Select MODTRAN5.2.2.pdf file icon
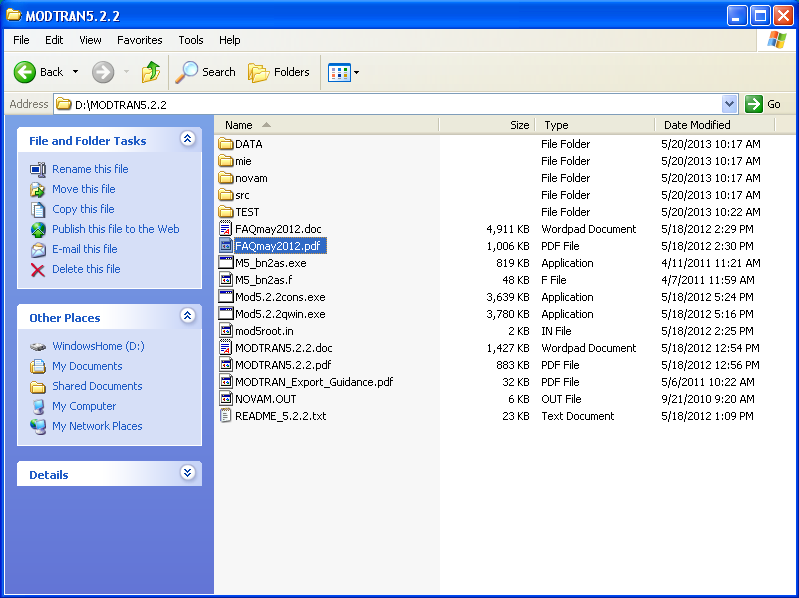 tap(225, 365)
